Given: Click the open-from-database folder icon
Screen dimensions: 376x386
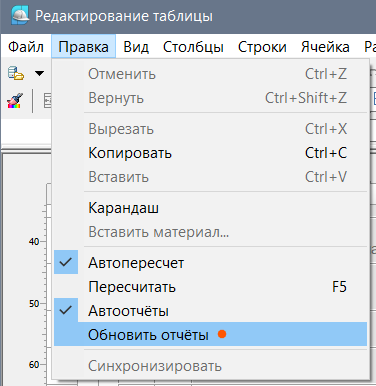Looking at the screenshot, I should [x=16, y=73].
